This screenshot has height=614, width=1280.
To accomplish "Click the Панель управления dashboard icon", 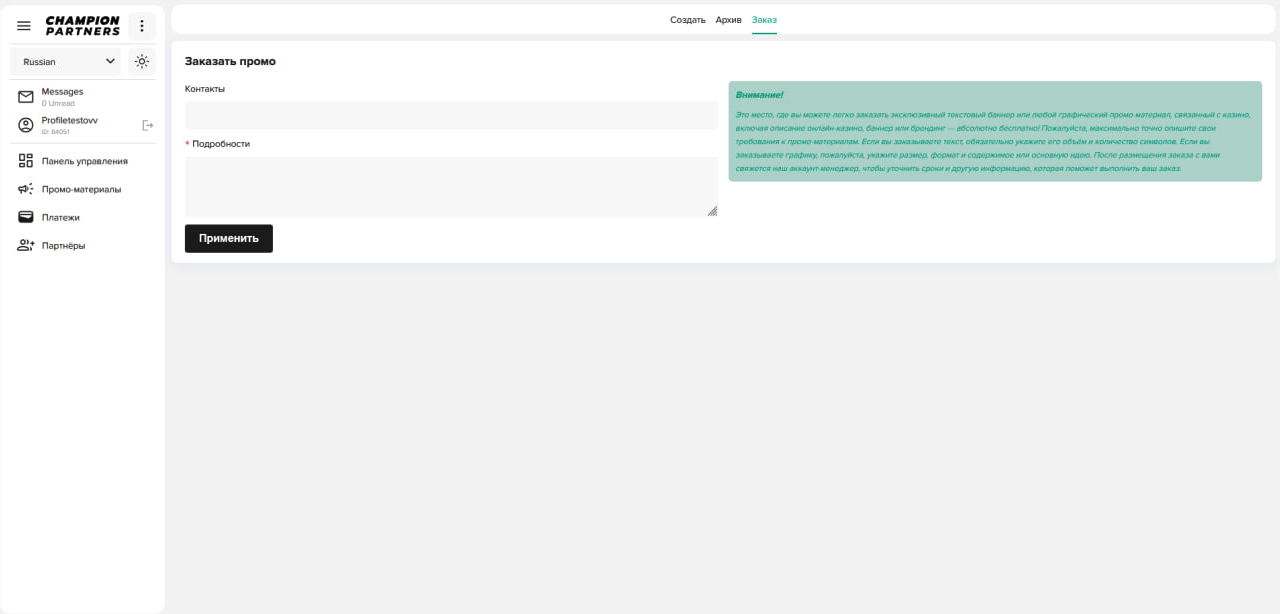I will click(26, 161).
